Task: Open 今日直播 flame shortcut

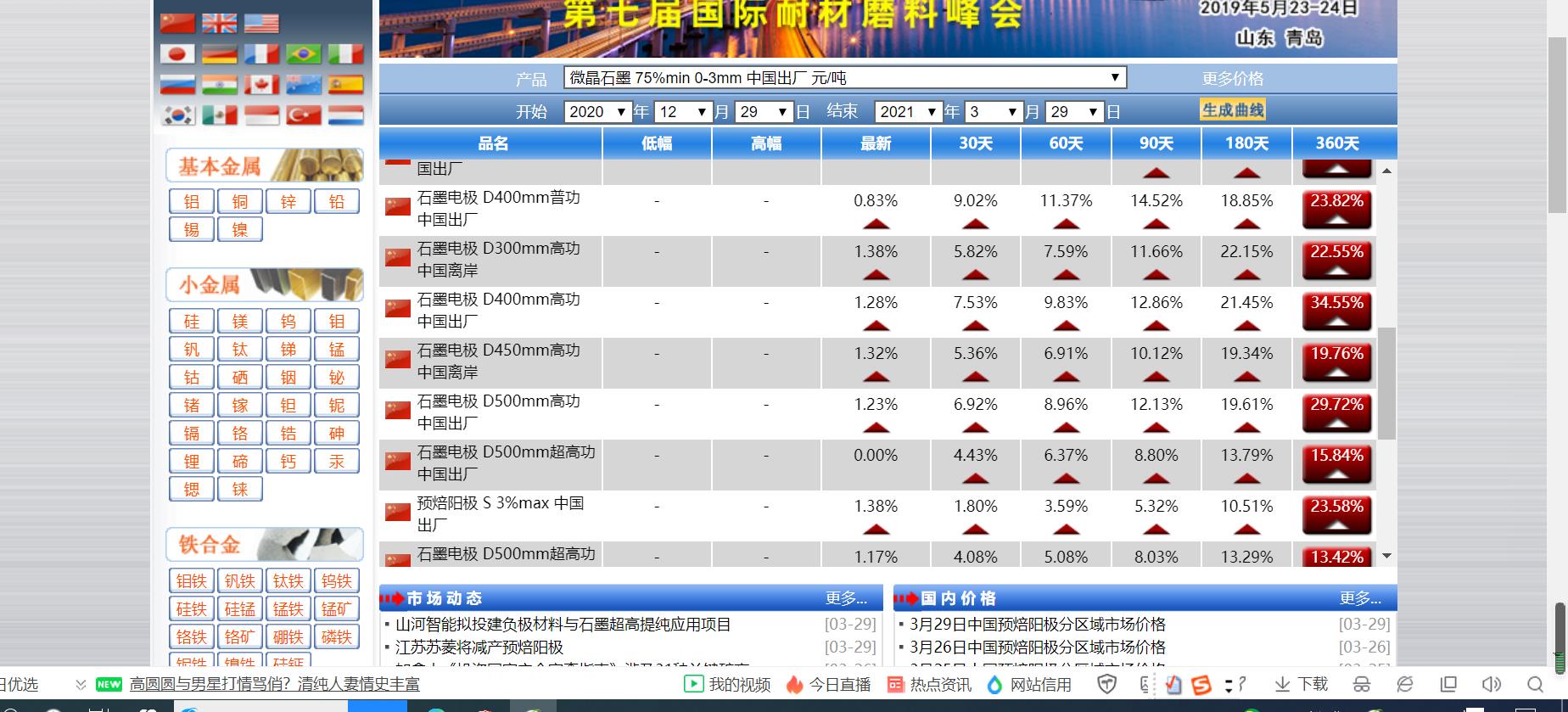Action: tap(828, 684)
